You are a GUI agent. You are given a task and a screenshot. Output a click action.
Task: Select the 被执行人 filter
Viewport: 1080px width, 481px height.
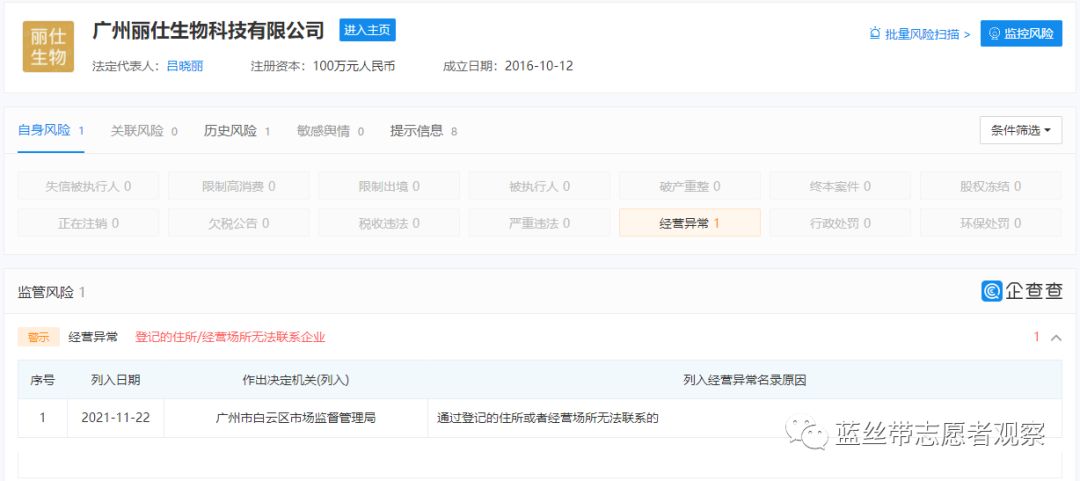[539, 186]
